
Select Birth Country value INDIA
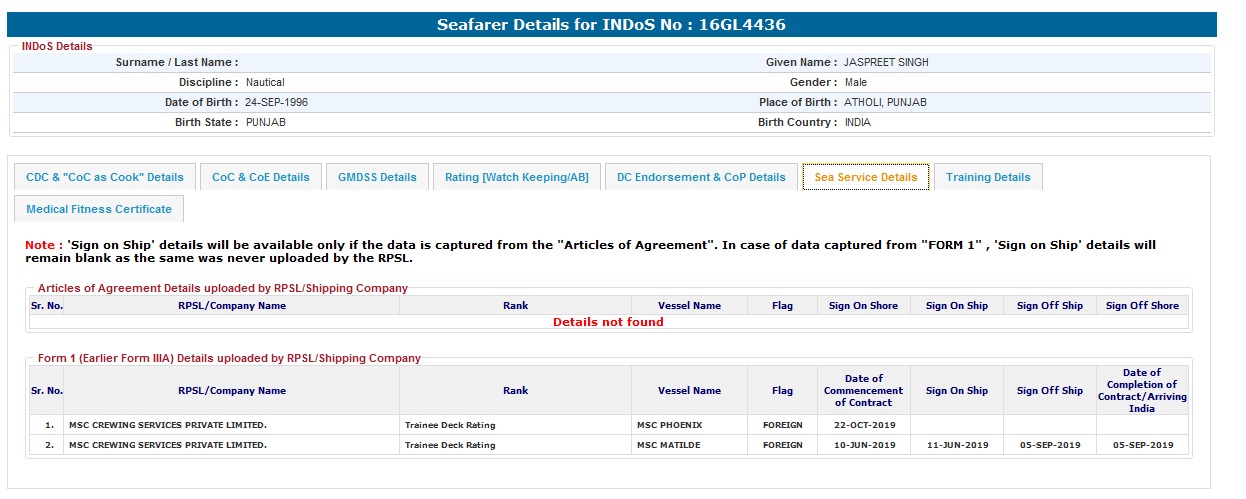[857, 122]
